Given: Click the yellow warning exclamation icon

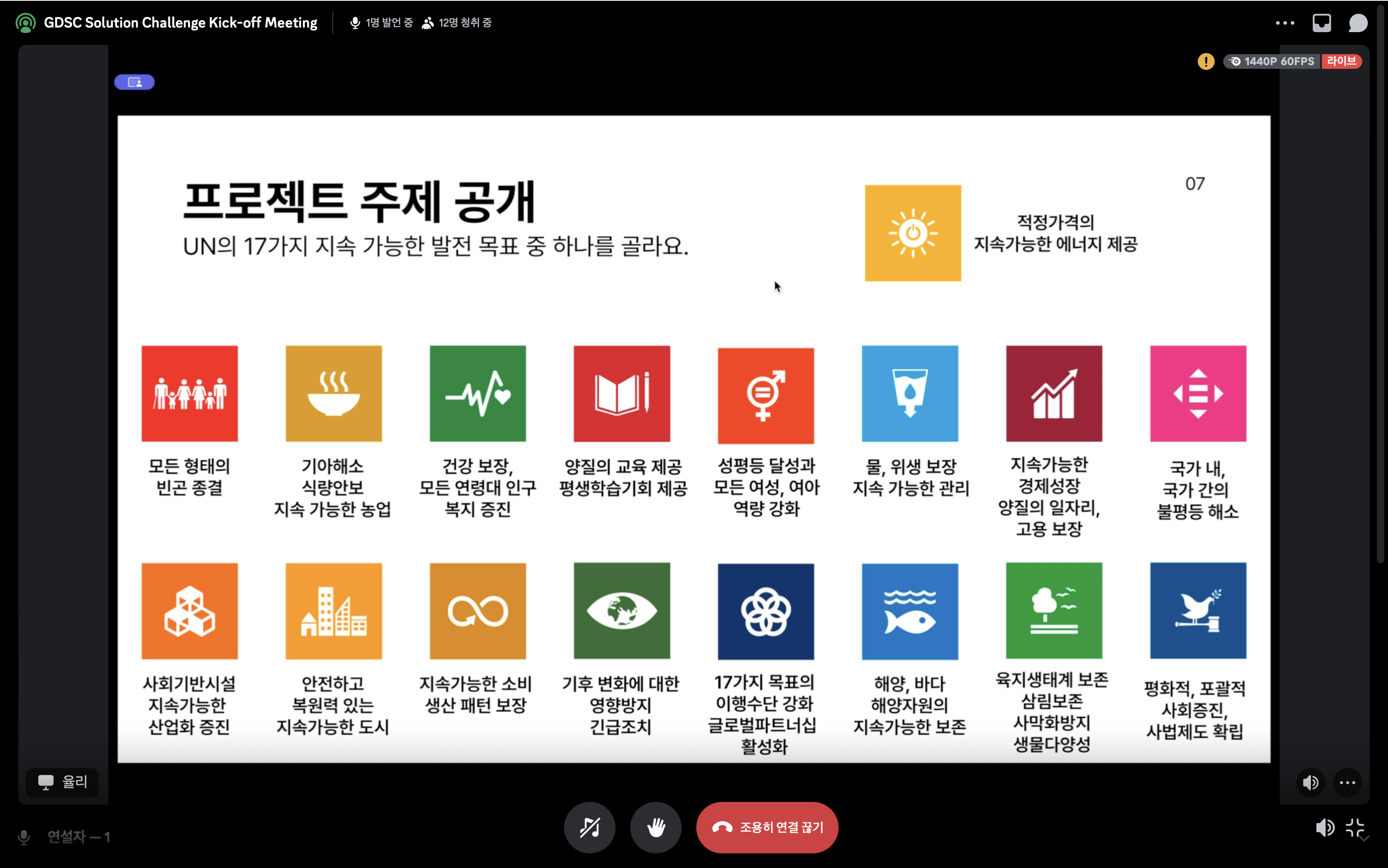Looking at the screenshot, I should click(x=1206, y=61).
